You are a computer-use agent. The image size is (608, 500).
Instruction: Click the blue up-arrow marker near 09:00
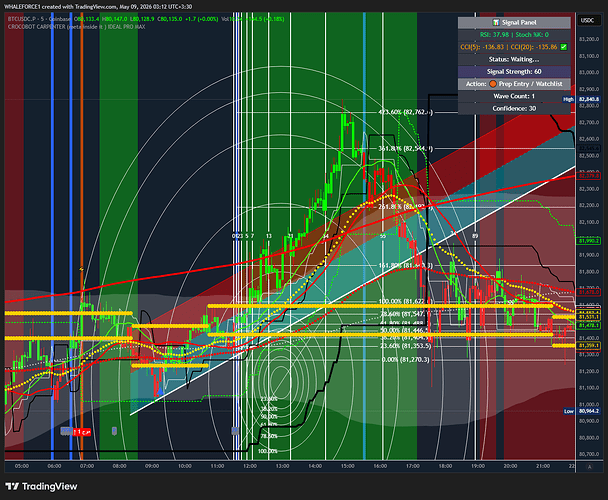tap(160, 392)
